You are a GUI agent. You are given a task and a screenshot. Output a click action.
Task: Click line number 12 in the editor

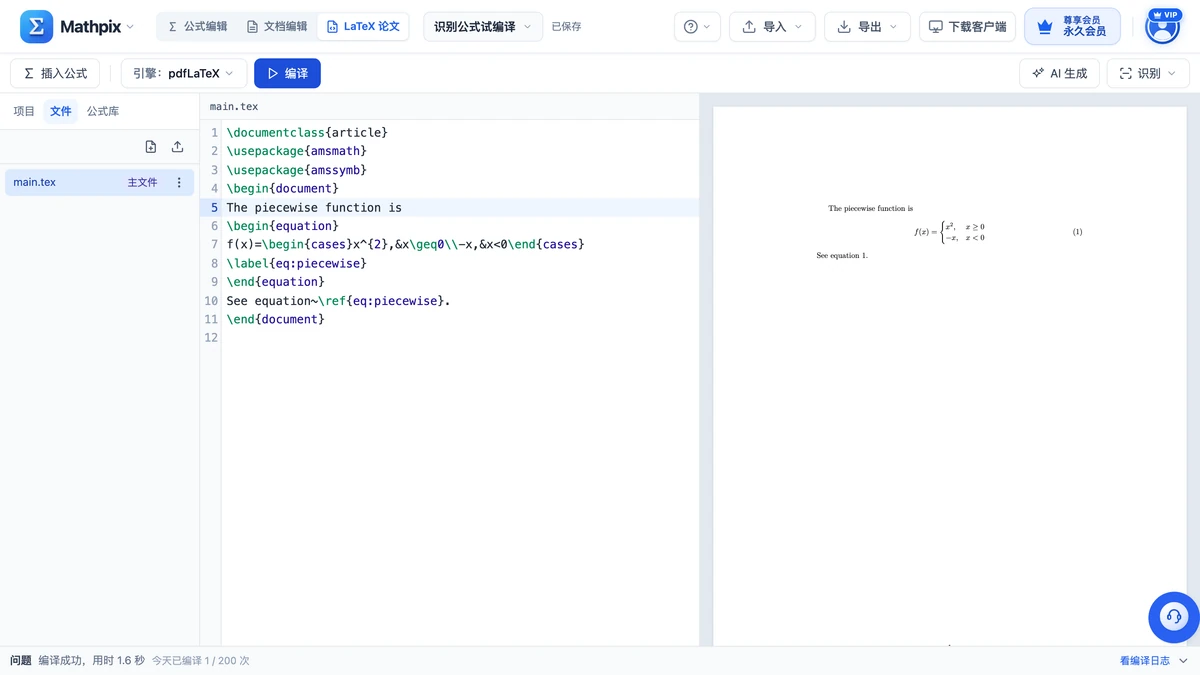211,338
